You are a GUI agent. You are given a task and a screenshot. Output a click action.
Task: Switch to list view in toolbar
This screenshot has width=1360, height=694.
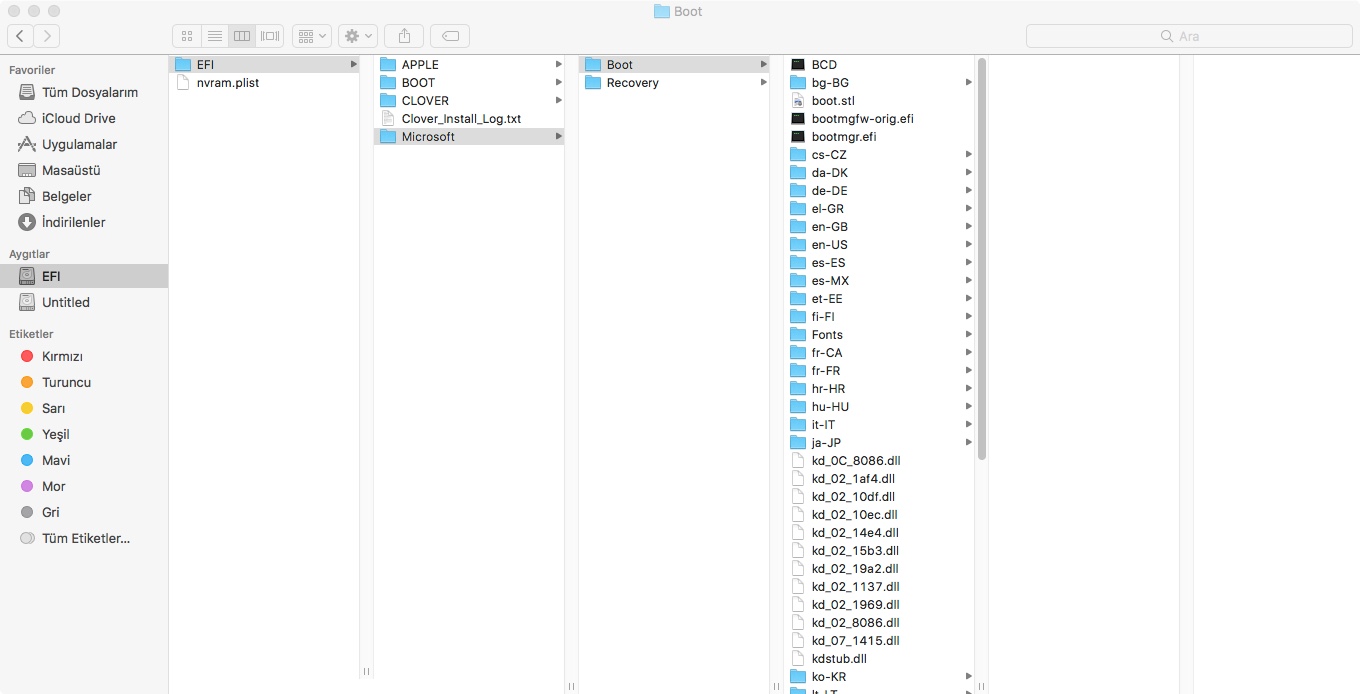tap(214, 36)
